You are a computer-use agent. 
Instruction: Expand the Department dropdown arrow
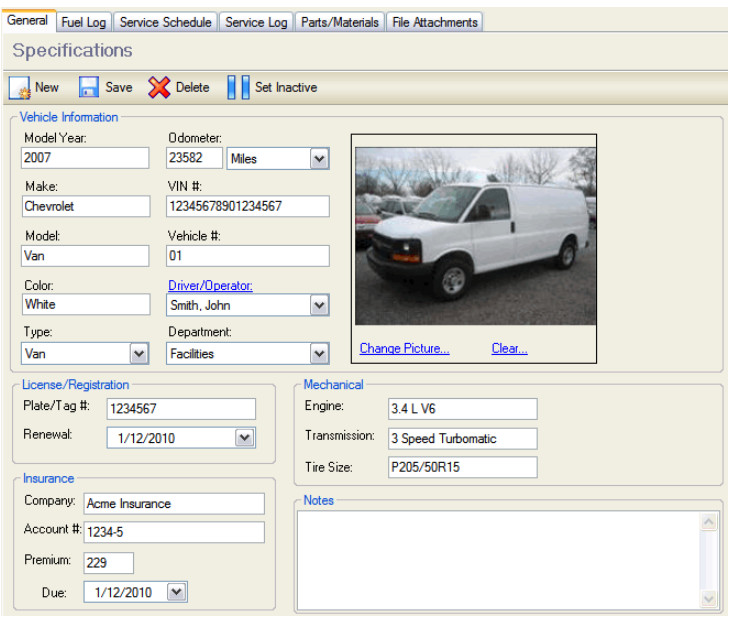click(319, 354)
